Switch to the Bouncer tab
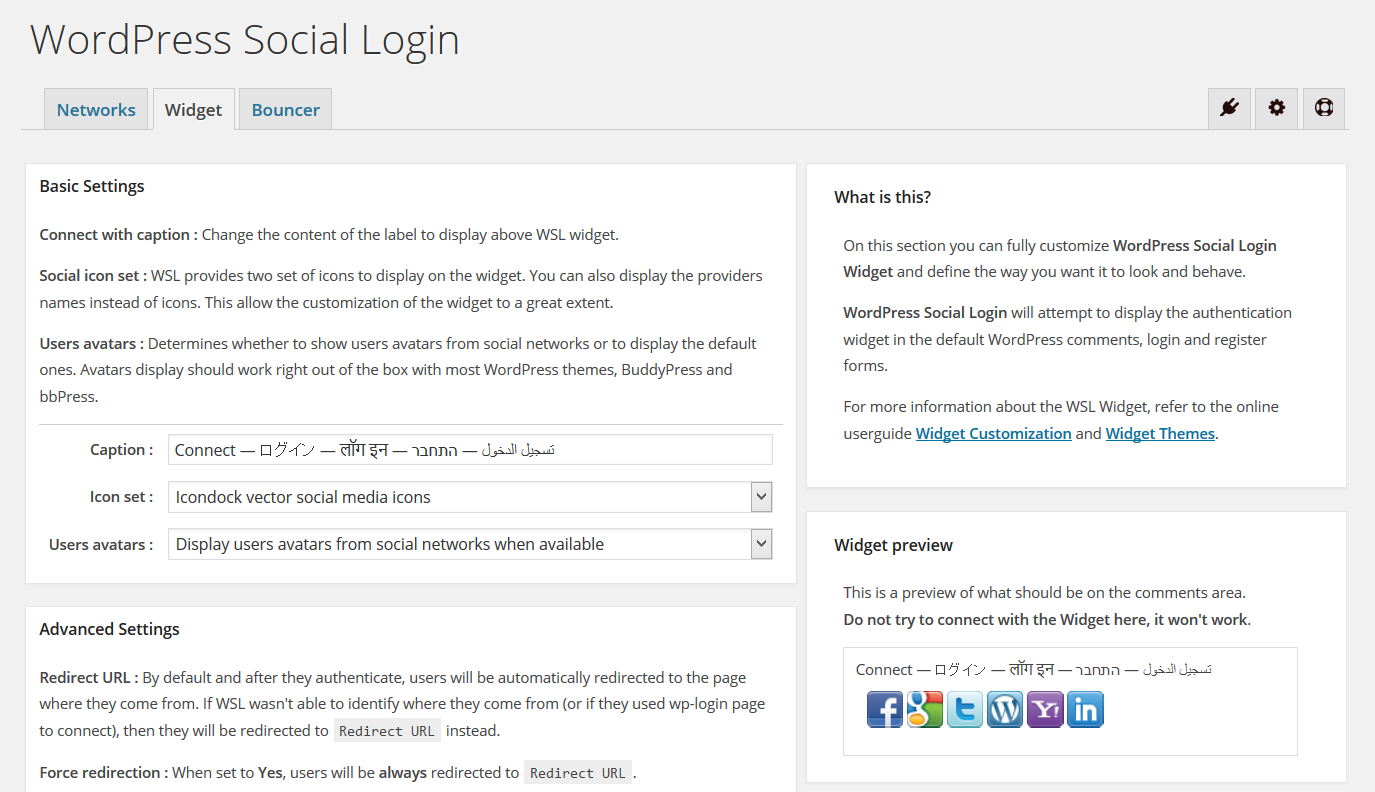The image size is (1375, 792). 285,110
